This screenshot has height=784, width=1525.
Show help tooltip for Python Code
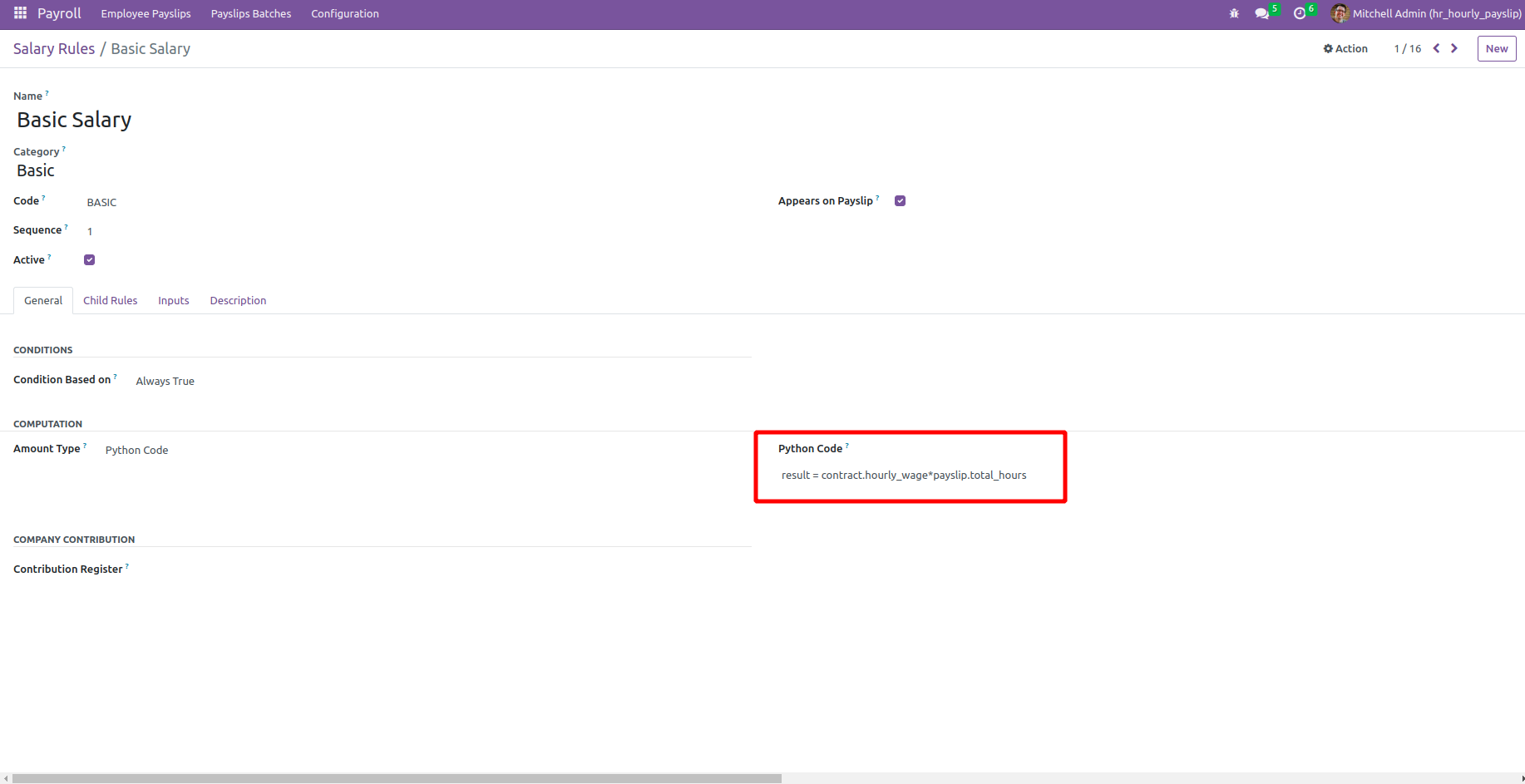coord(847,446)
